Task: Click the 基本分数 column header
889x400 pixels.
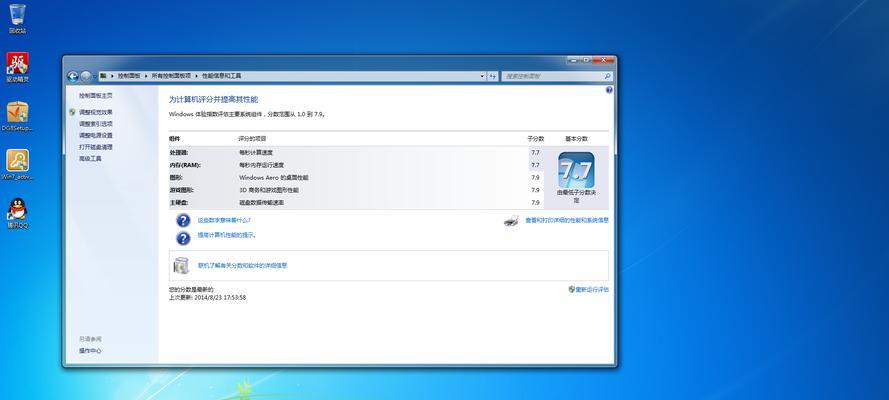Action: pos(577,139)
